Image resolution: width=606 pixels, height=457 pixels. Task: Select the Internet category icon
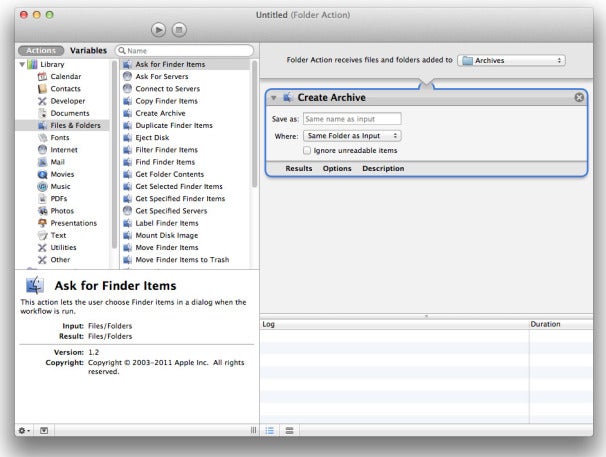click(x=42, y=150)
